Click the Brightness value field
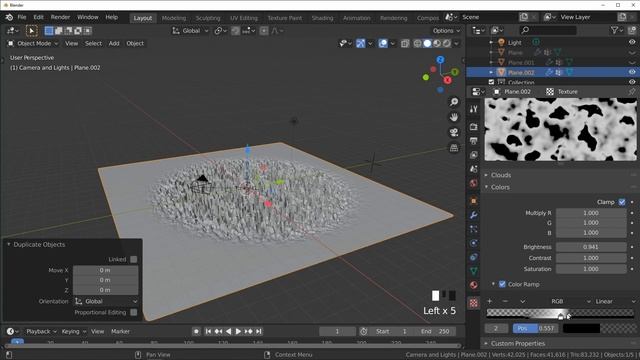The image size is (640, 360). [591, 247]
